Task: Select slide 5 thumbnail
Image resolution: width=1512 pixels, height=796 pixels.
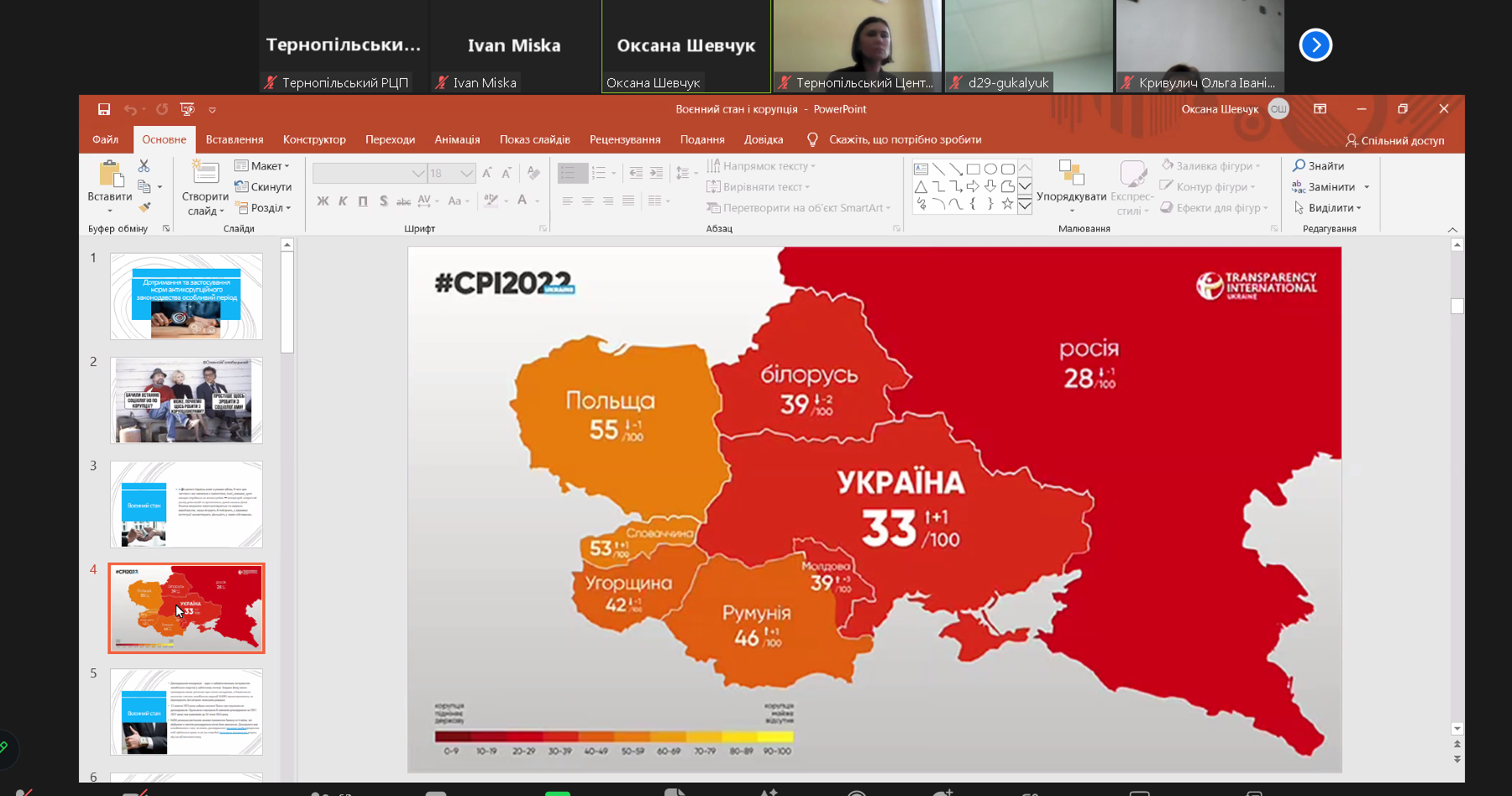Action: [186, 712]
